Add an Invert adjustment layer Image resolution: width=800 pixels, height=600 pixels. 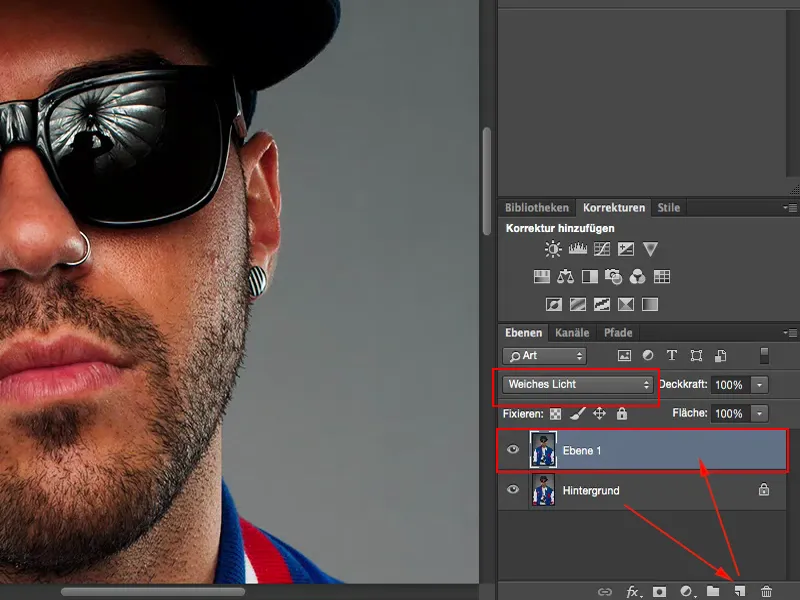click(x=554, y=305)
